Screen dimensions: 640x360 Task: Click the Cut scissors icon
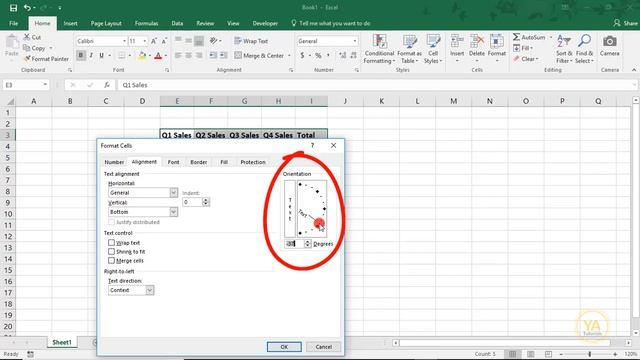click(27, 37)
